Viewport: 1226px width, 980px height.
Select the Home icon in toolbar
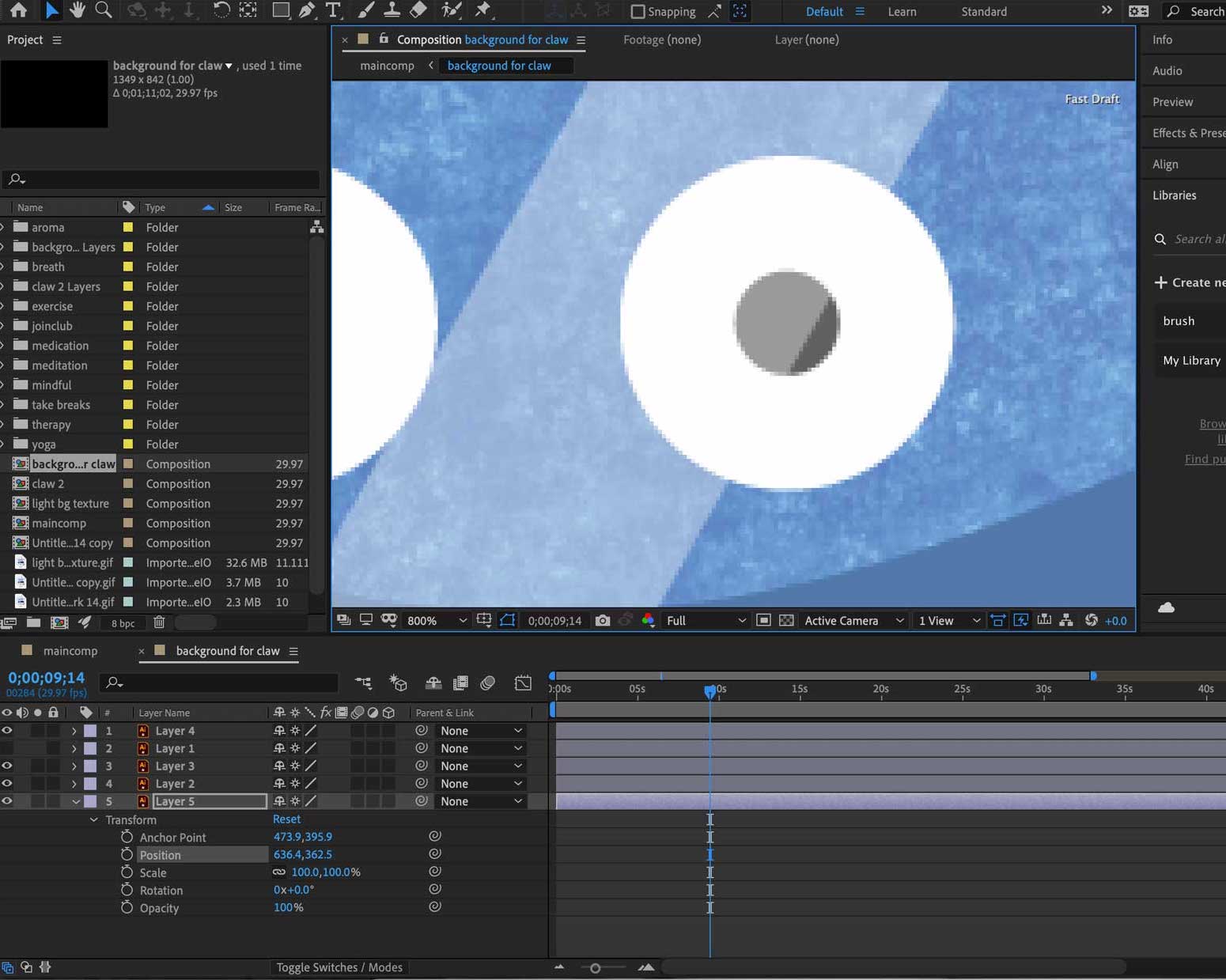[18, 10]
